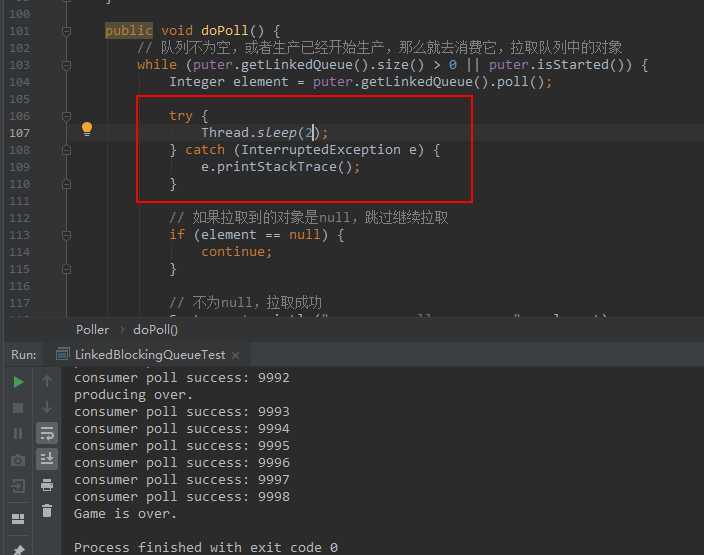The height and width of the screenshot is (555, 704).
Task: Click the Down the Stack Trace arrow
Action: point(47,407)
